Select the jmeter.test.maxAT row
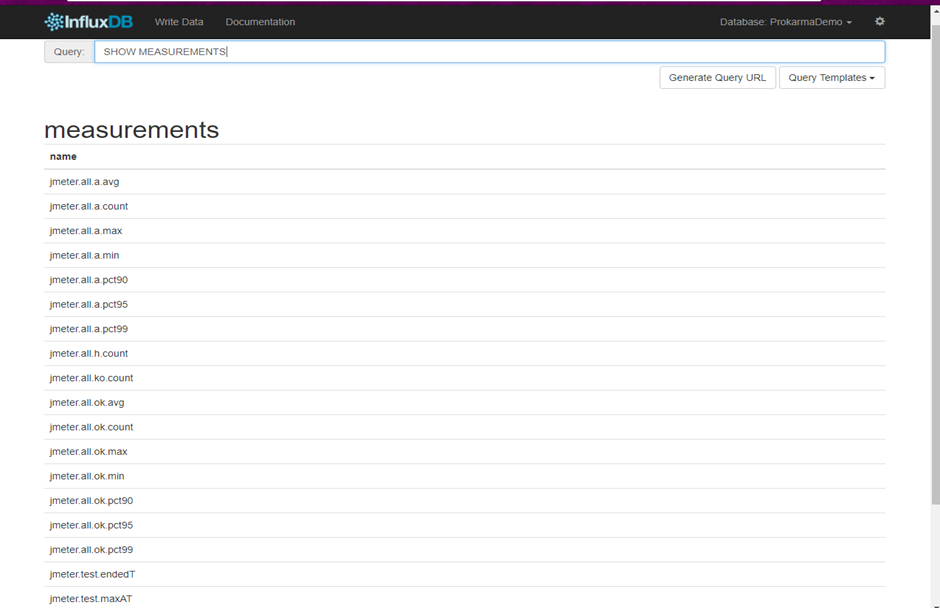The image size is (940, 608). coord(465,598)
